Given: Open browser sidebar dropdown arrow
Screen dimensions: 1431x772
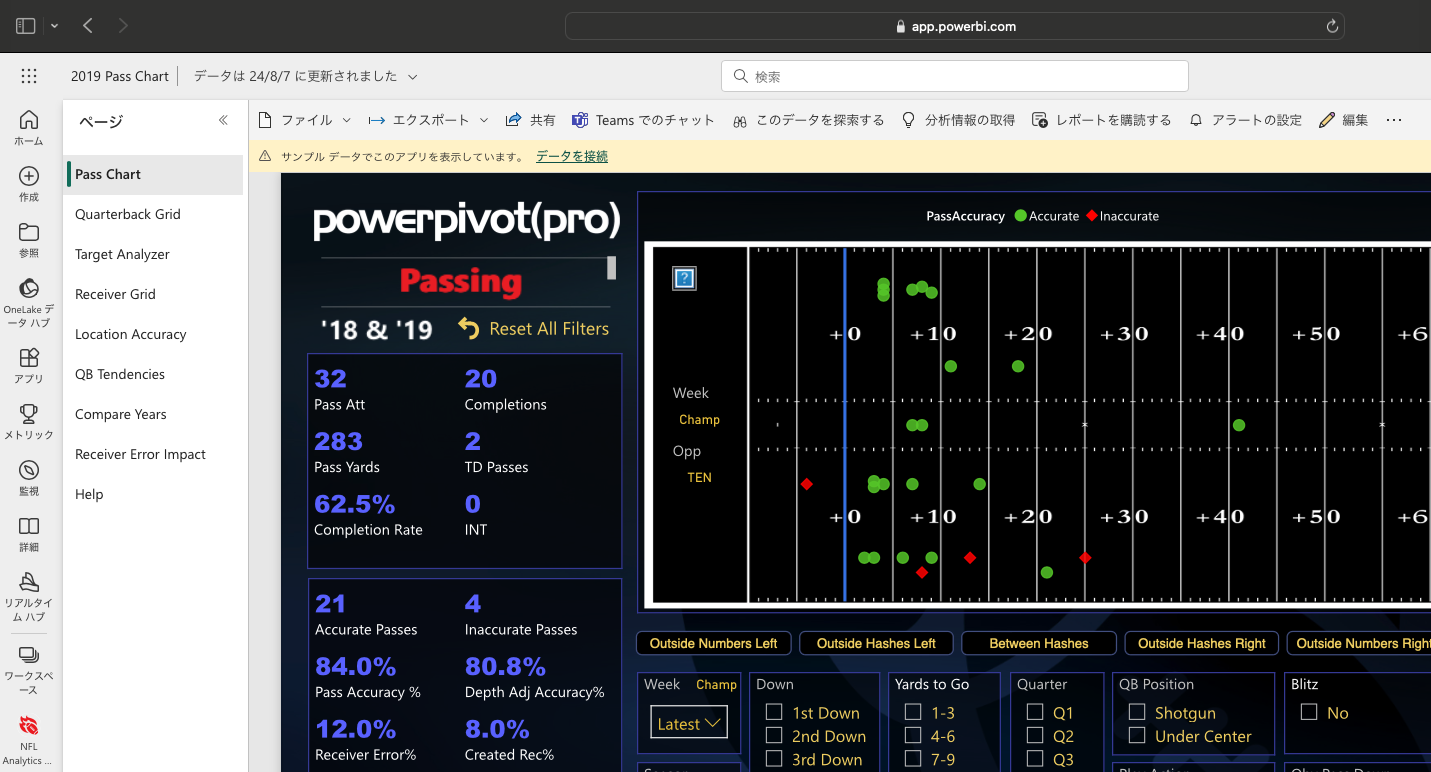Looking at the screenshot, I should (54, 26).
